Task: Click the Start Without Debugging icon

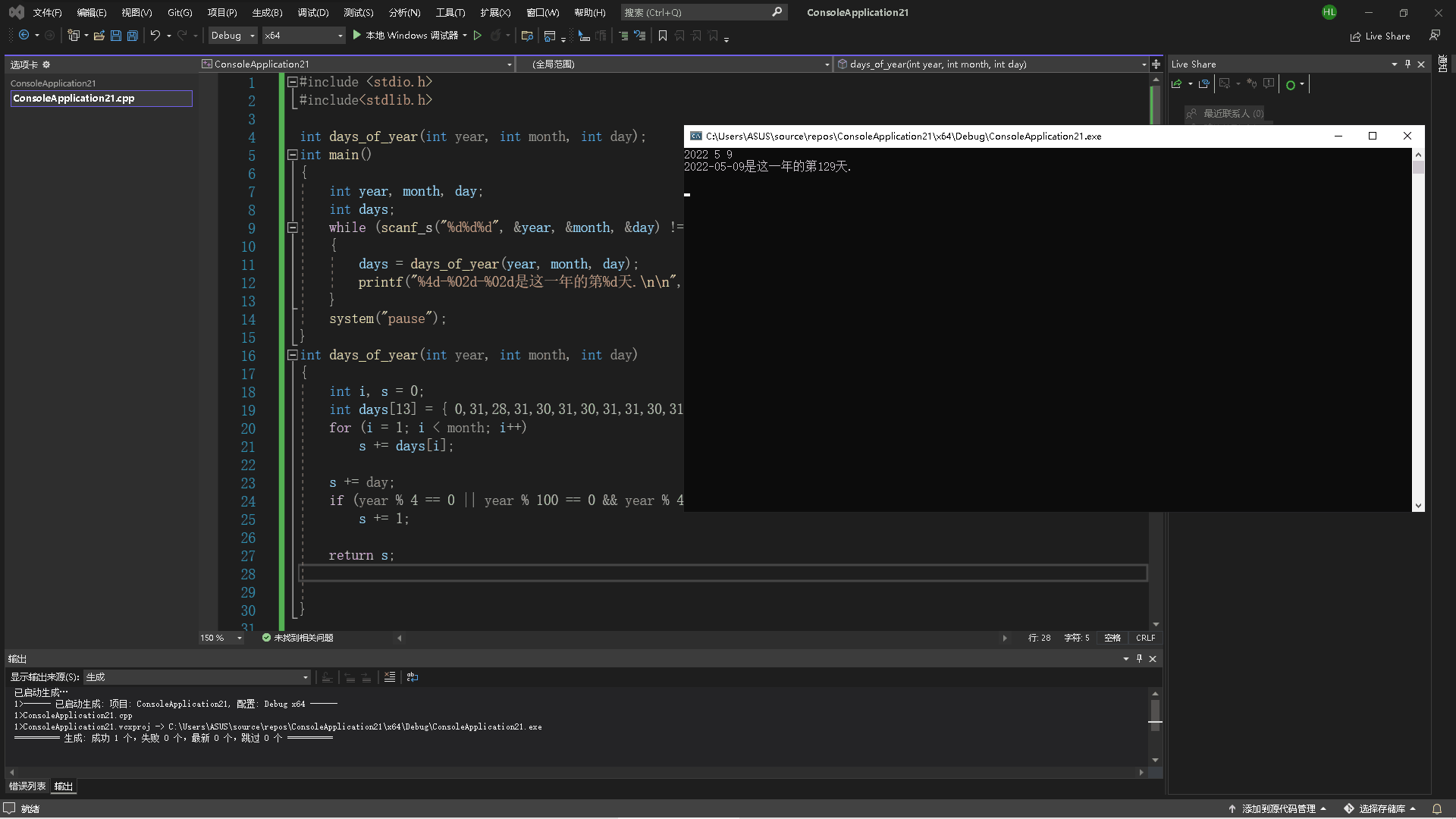Action: (x=477, y=36)
